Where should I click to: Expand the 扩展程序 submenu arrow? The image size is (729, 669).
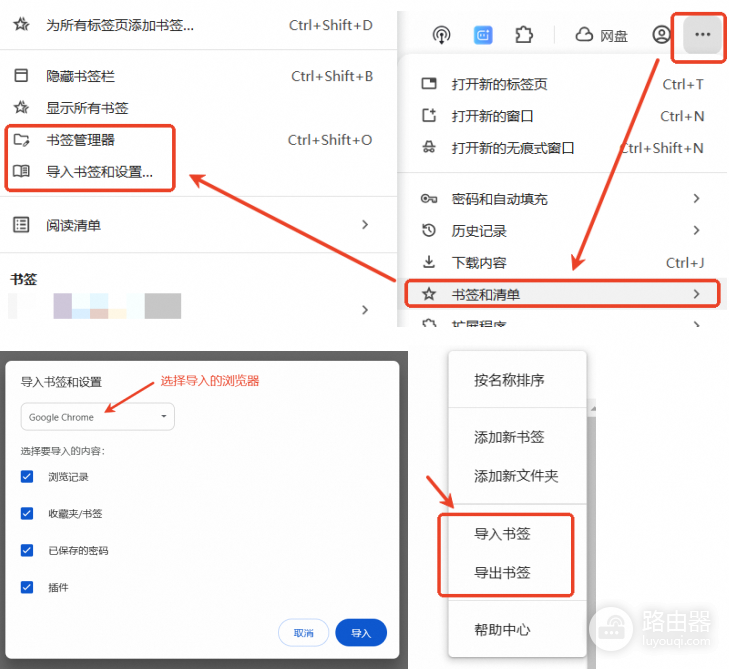(x=696, y=324)
